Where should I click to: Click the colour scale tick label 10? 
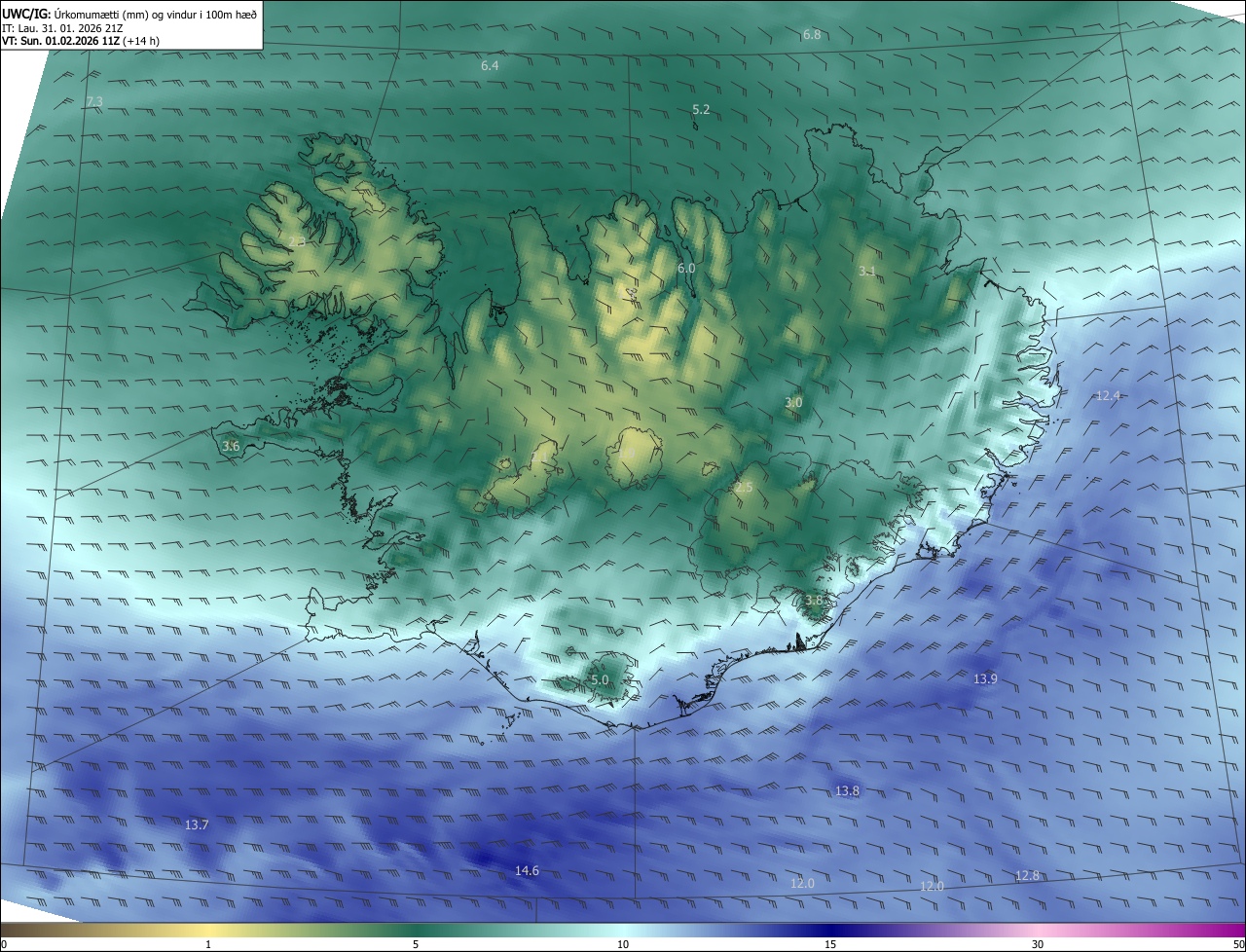623,944
